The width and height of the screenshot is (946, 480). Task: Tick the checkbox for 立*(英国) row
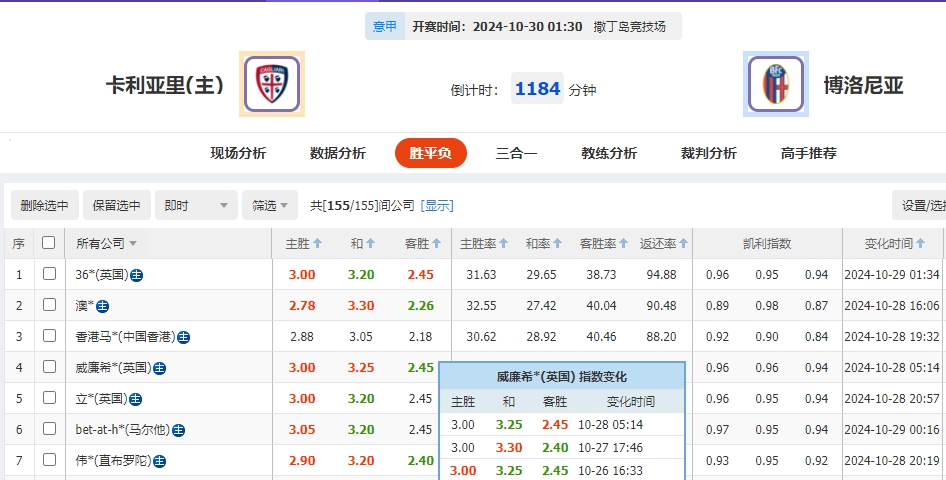[48, 398]
